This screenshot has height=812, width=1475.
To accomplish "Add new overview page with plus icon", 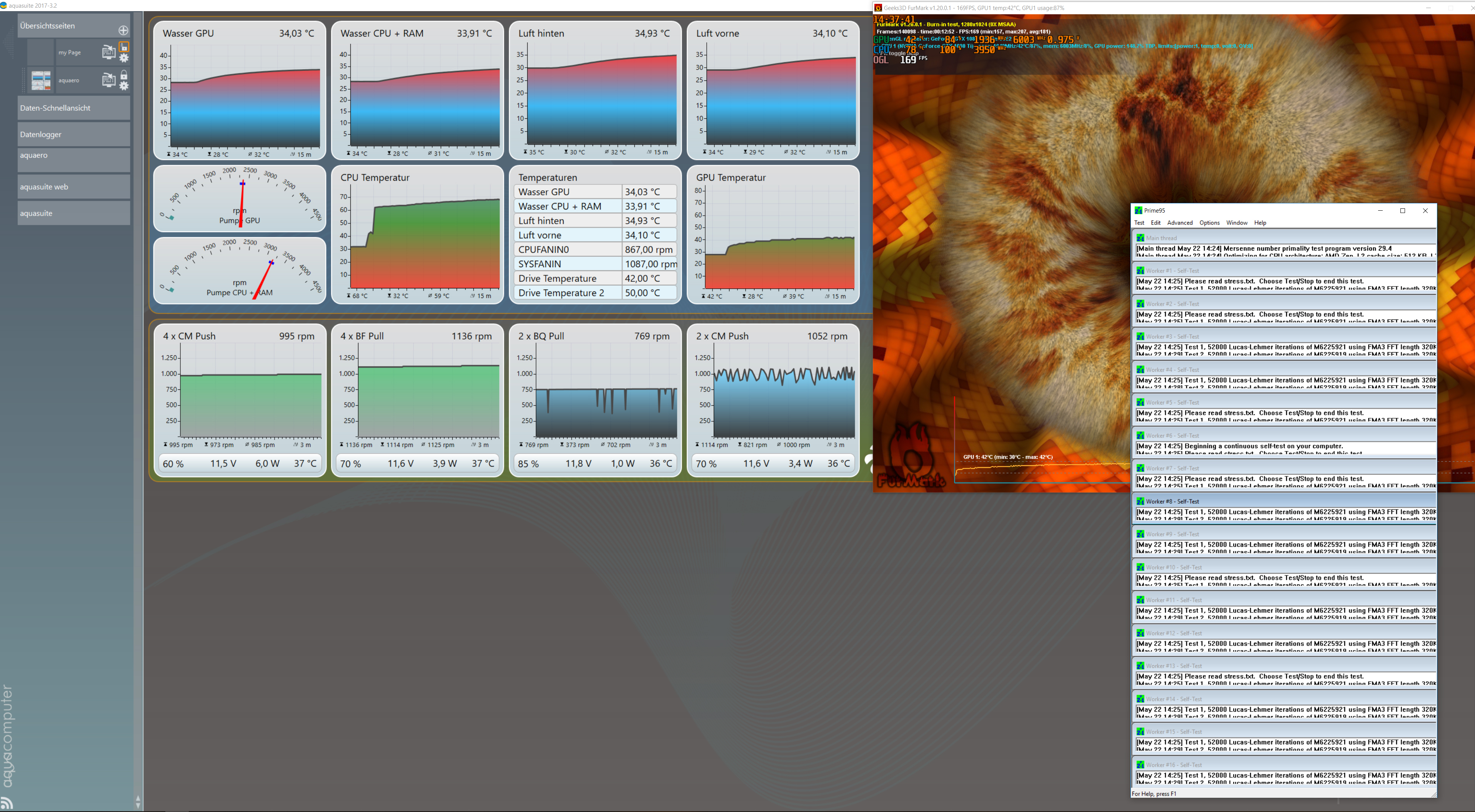I will coord(123,30).
